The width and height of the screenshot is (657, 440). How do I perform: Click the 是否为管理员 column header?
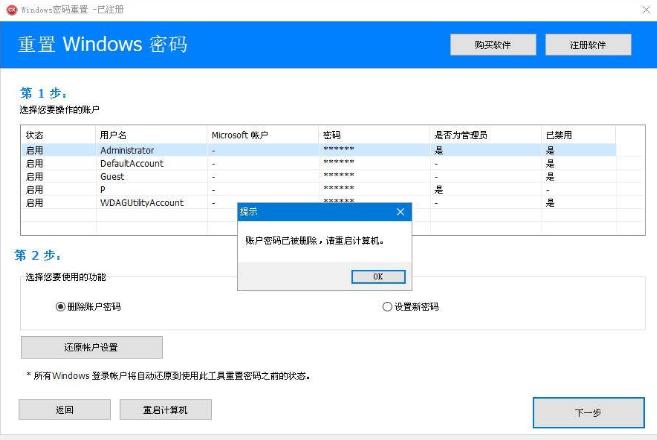click(x=486, y=135)
